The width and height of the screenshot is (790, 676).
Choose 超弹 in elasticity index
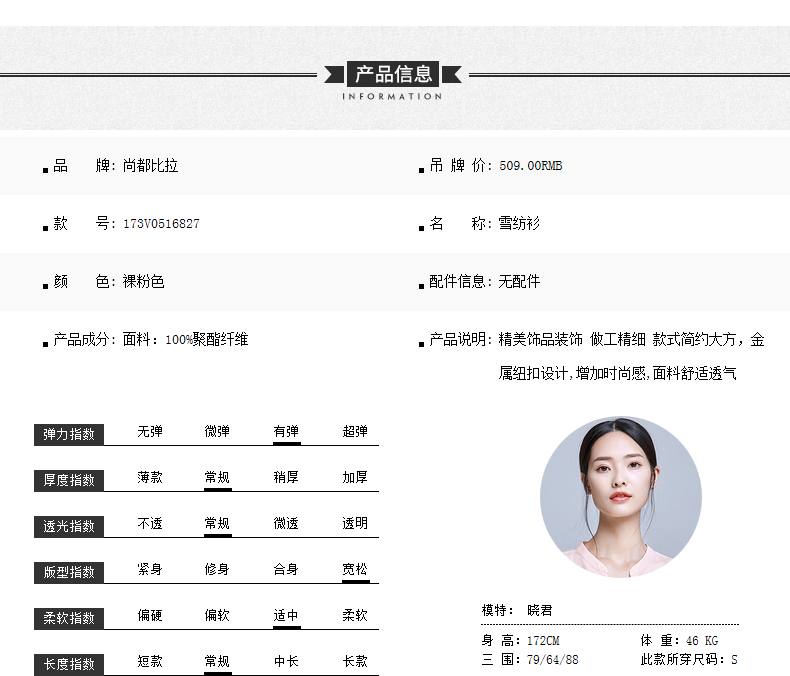click(x=355, y=432)
